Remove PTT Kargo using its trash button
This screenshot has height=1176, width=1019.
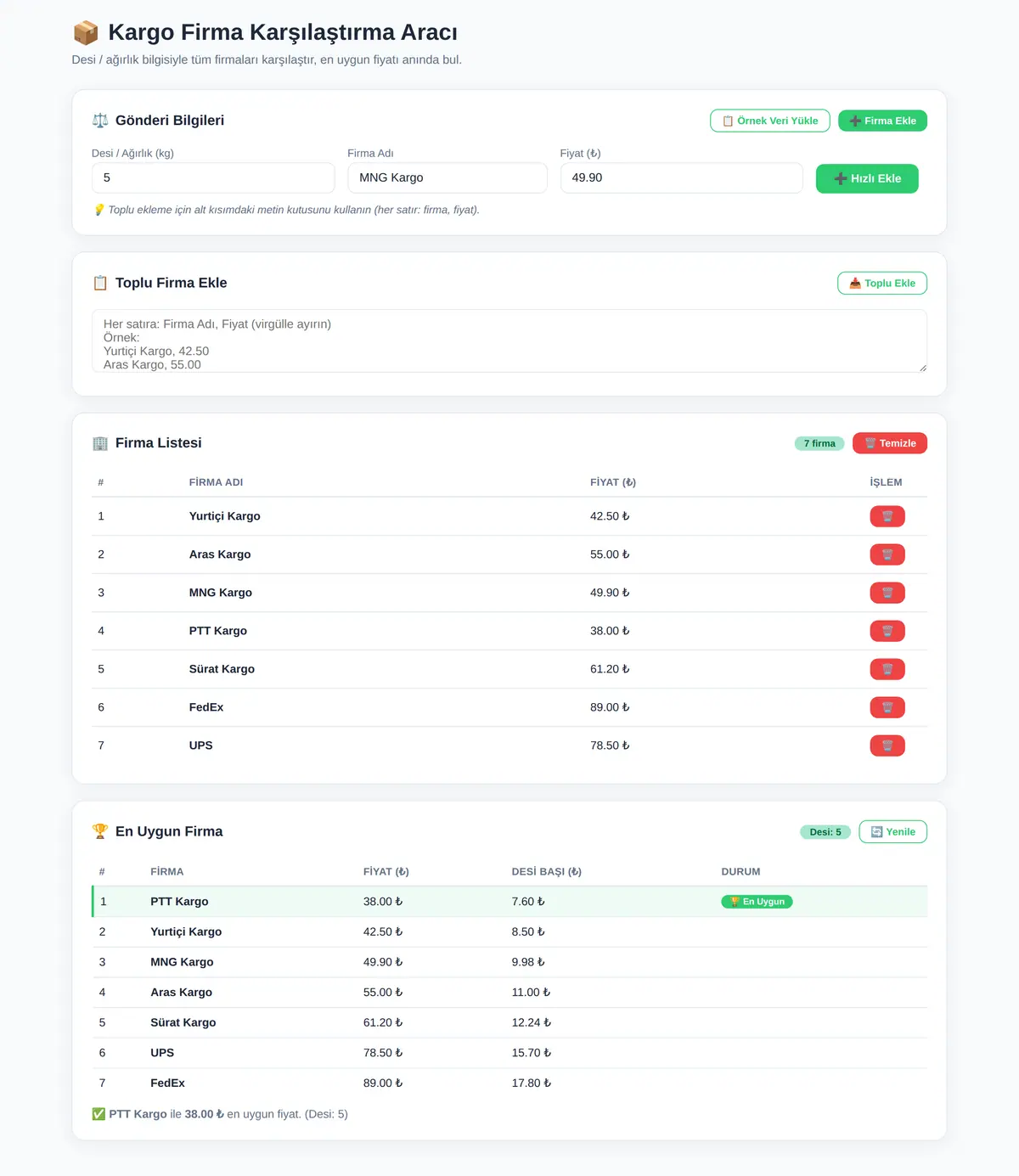[887, 631]
